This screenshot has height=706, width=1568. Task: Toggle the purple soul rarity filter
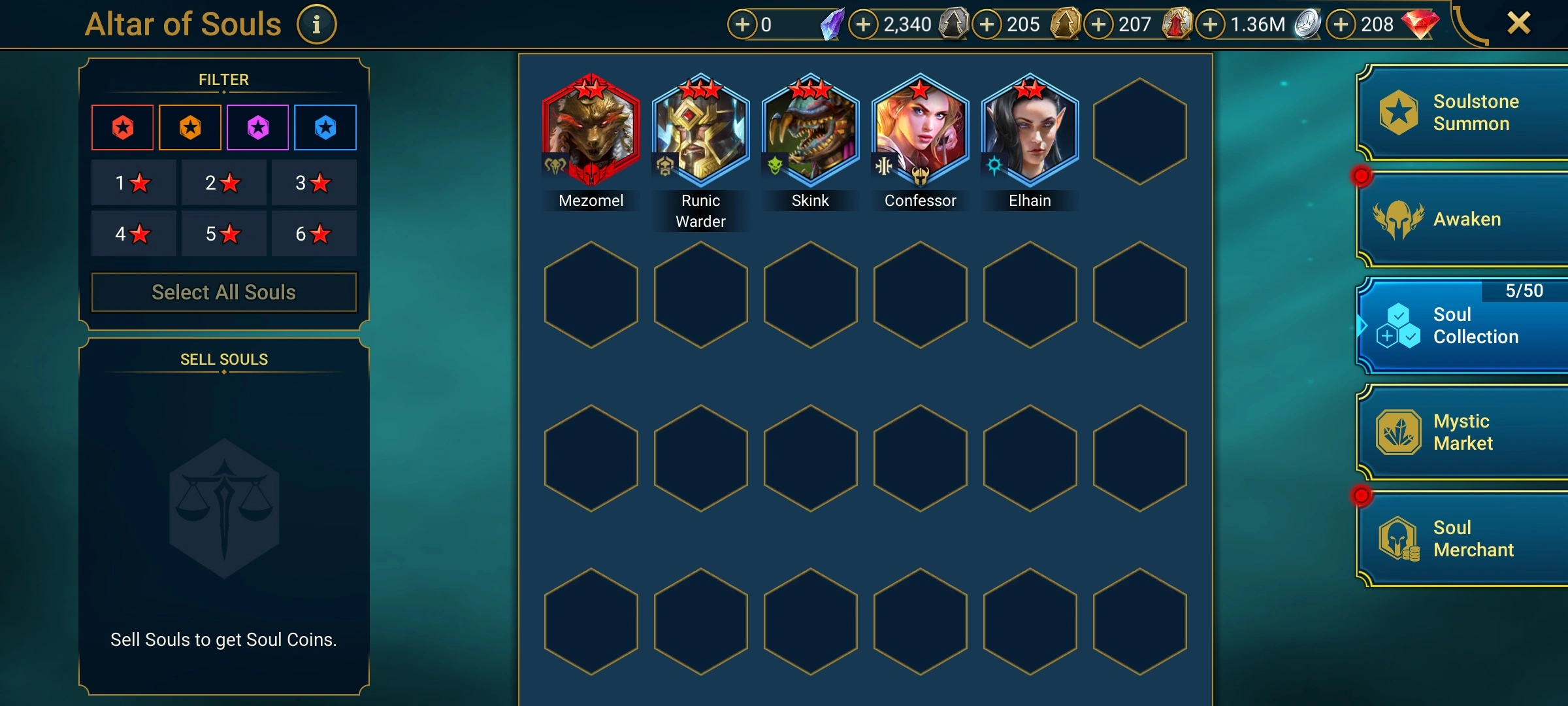coord(257,127)
